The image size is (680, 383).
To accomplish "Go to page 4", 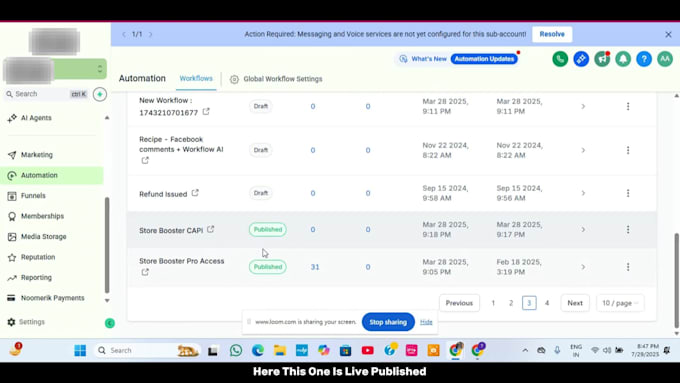I will point(547,303).
